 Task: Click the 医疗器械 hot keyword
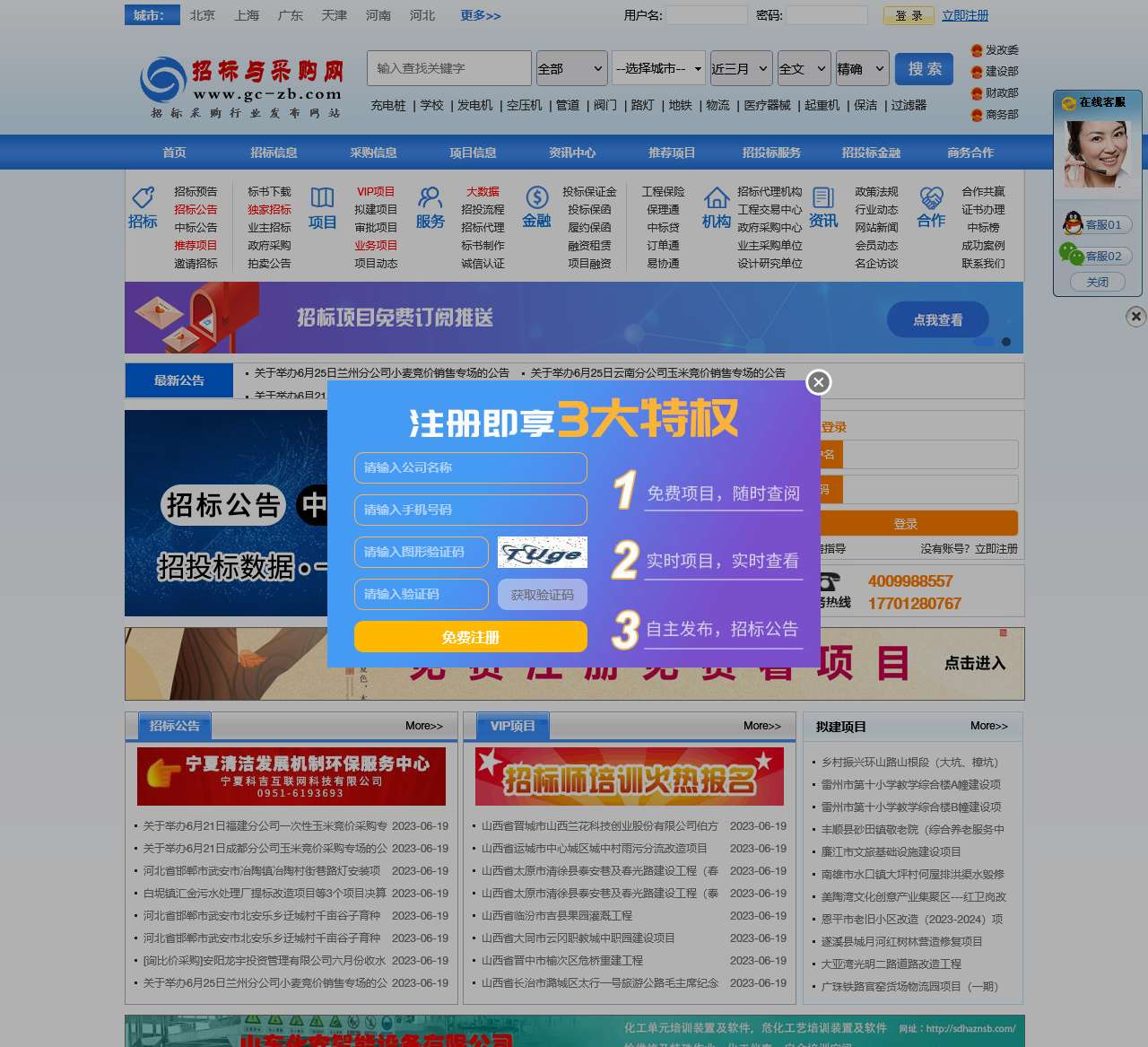768,105
